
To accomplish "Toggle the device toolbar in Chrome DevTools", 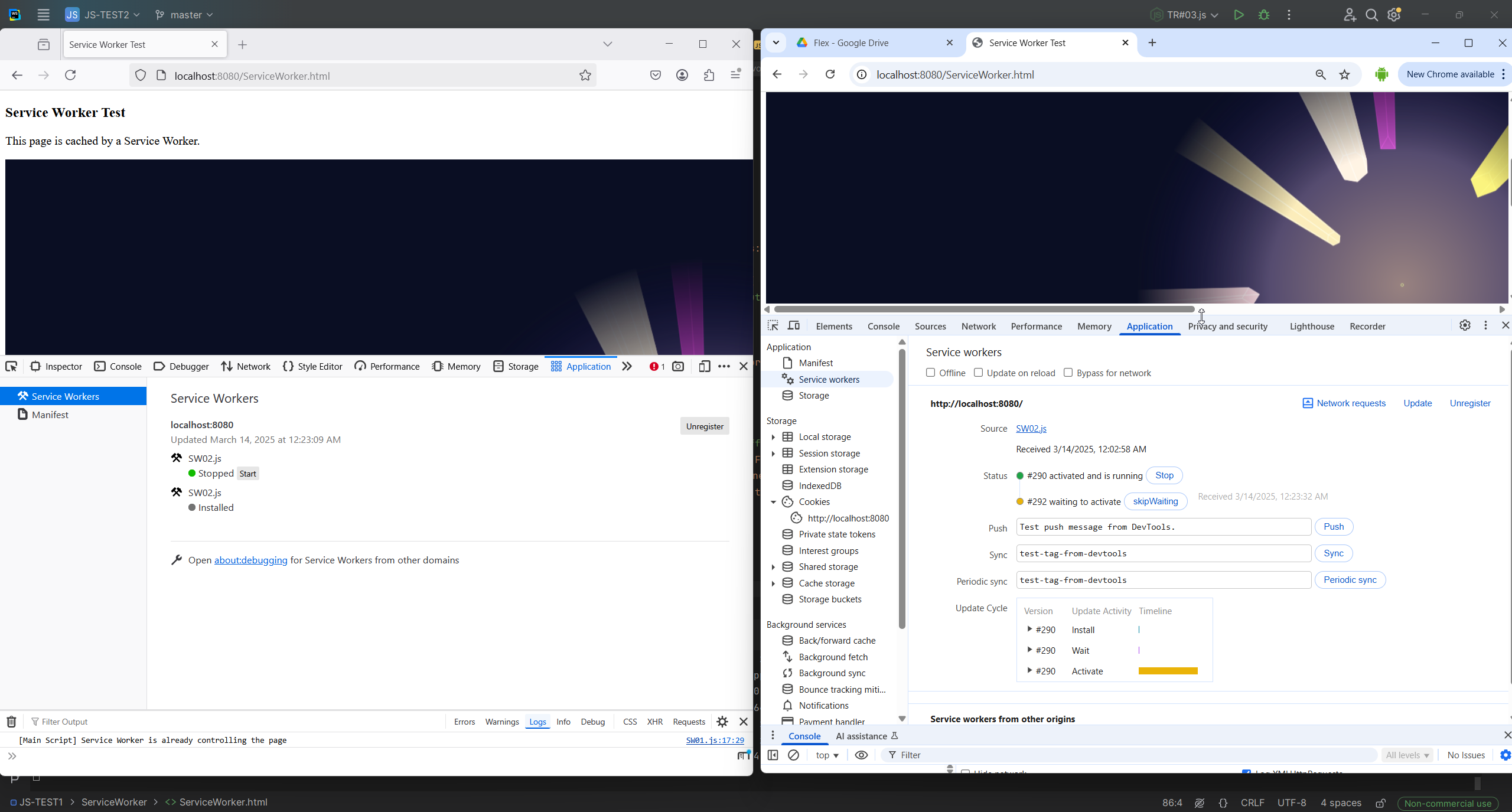I will click(x=794, y=325).
